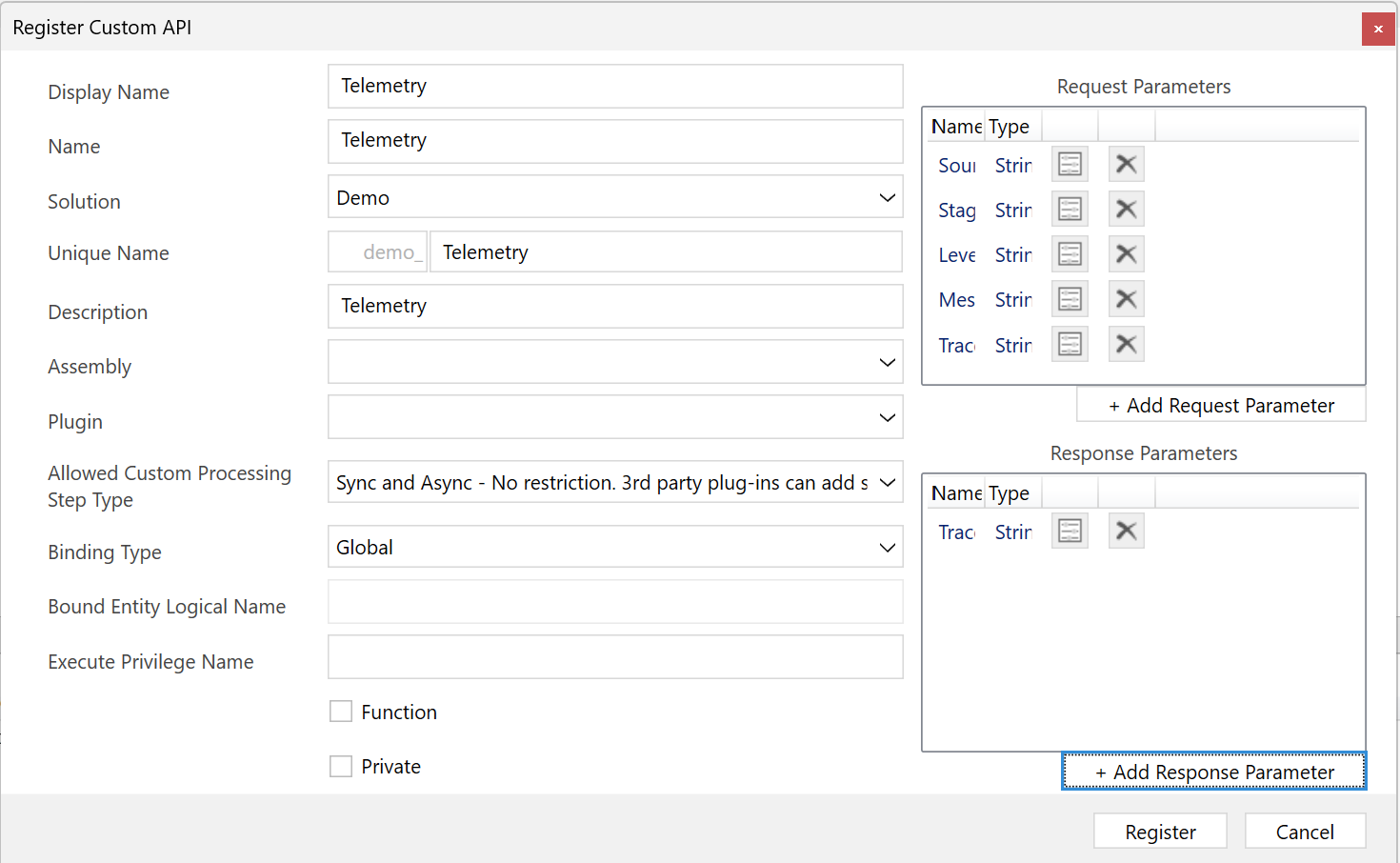This screenshot has height=863, width=1400.
Task: Check the Private option
Action: (341, 765)
